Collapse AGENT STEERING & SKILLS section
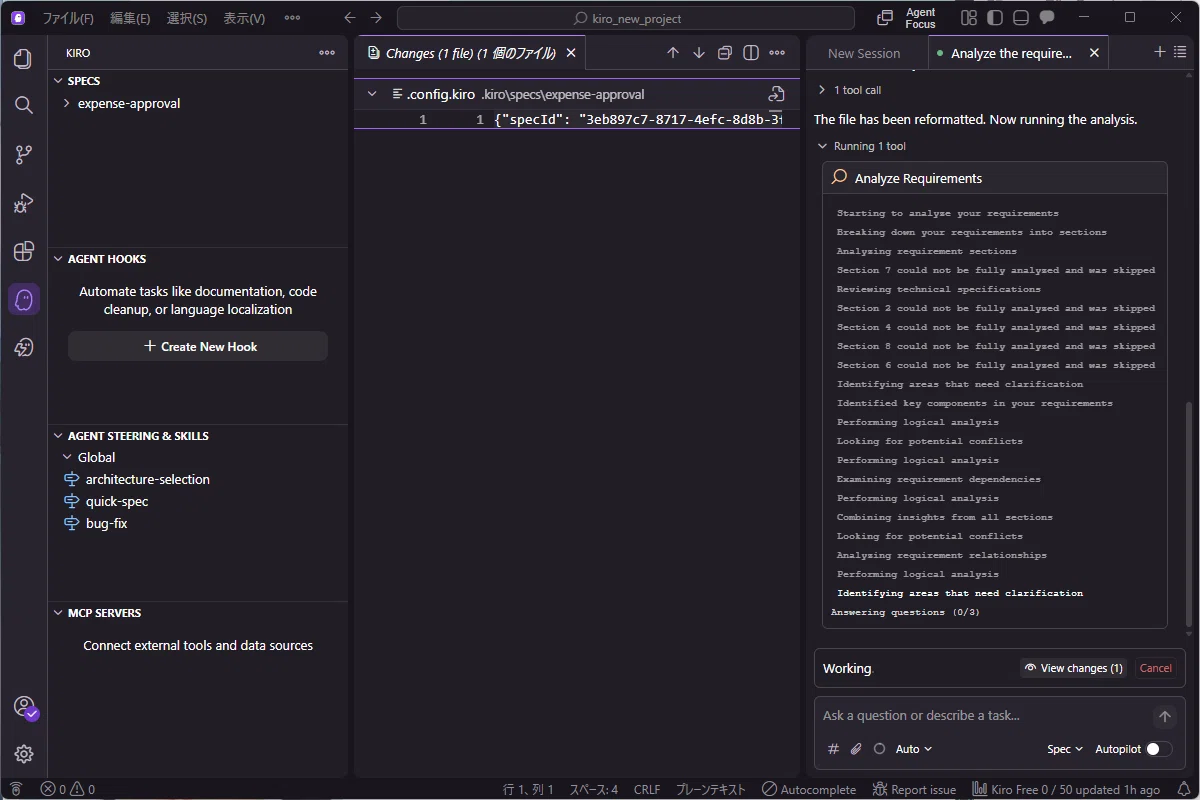The image size is (1200, 800). pyautogui.click(x=197, y=436)
